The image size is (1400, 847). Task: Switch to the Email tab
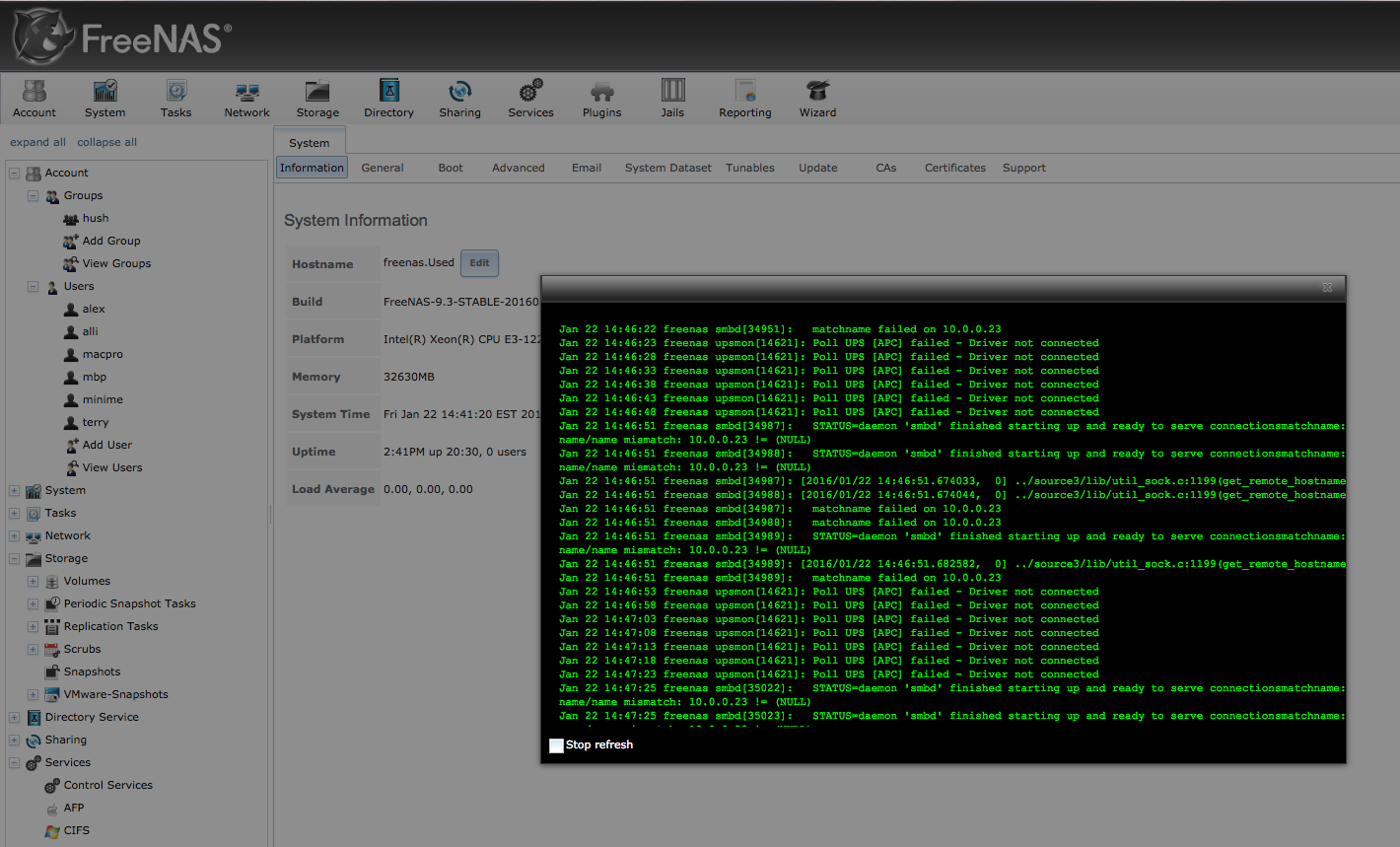click(587, 168)
